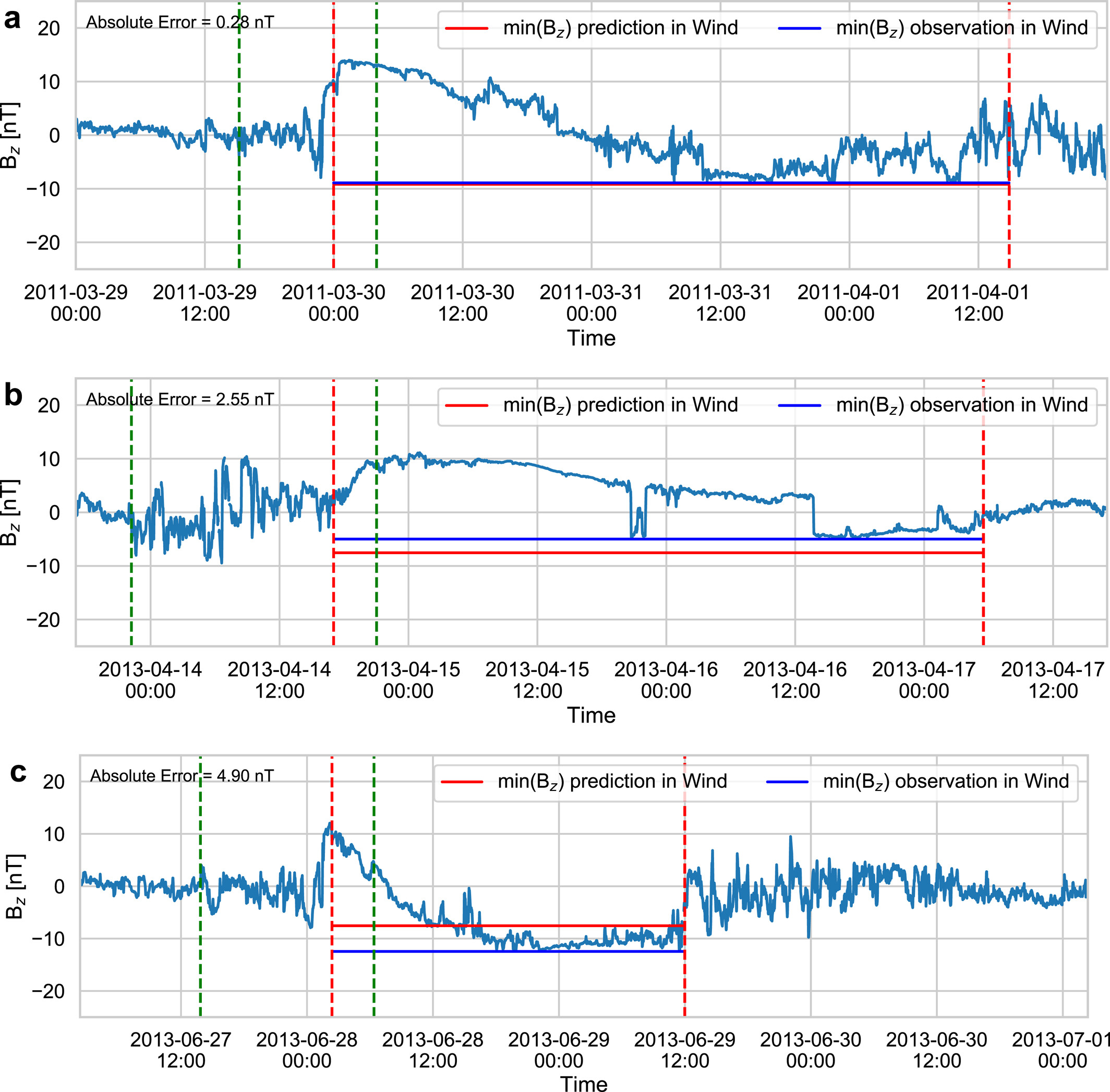The image size is (1110, 1092).
Task: Click tick label "2013-06-28 00:00"
Action: pos(307,1050)
